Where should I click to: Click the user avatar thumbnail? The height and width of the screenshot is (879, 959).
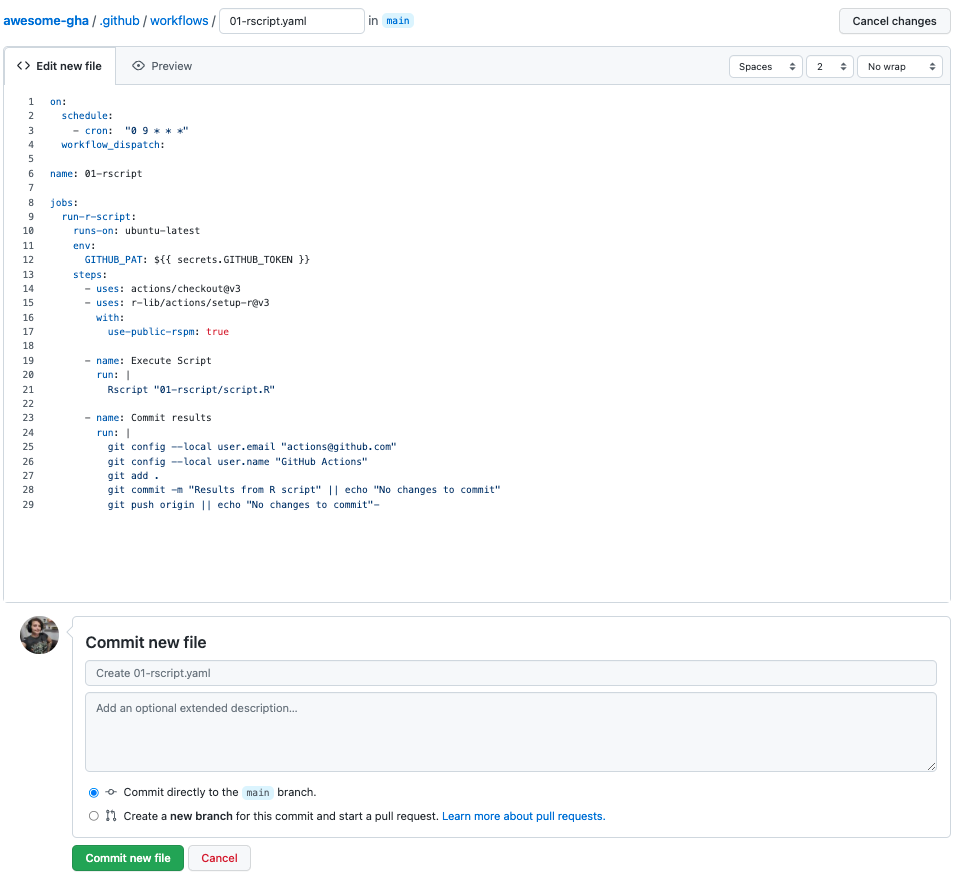pos(40,635)
